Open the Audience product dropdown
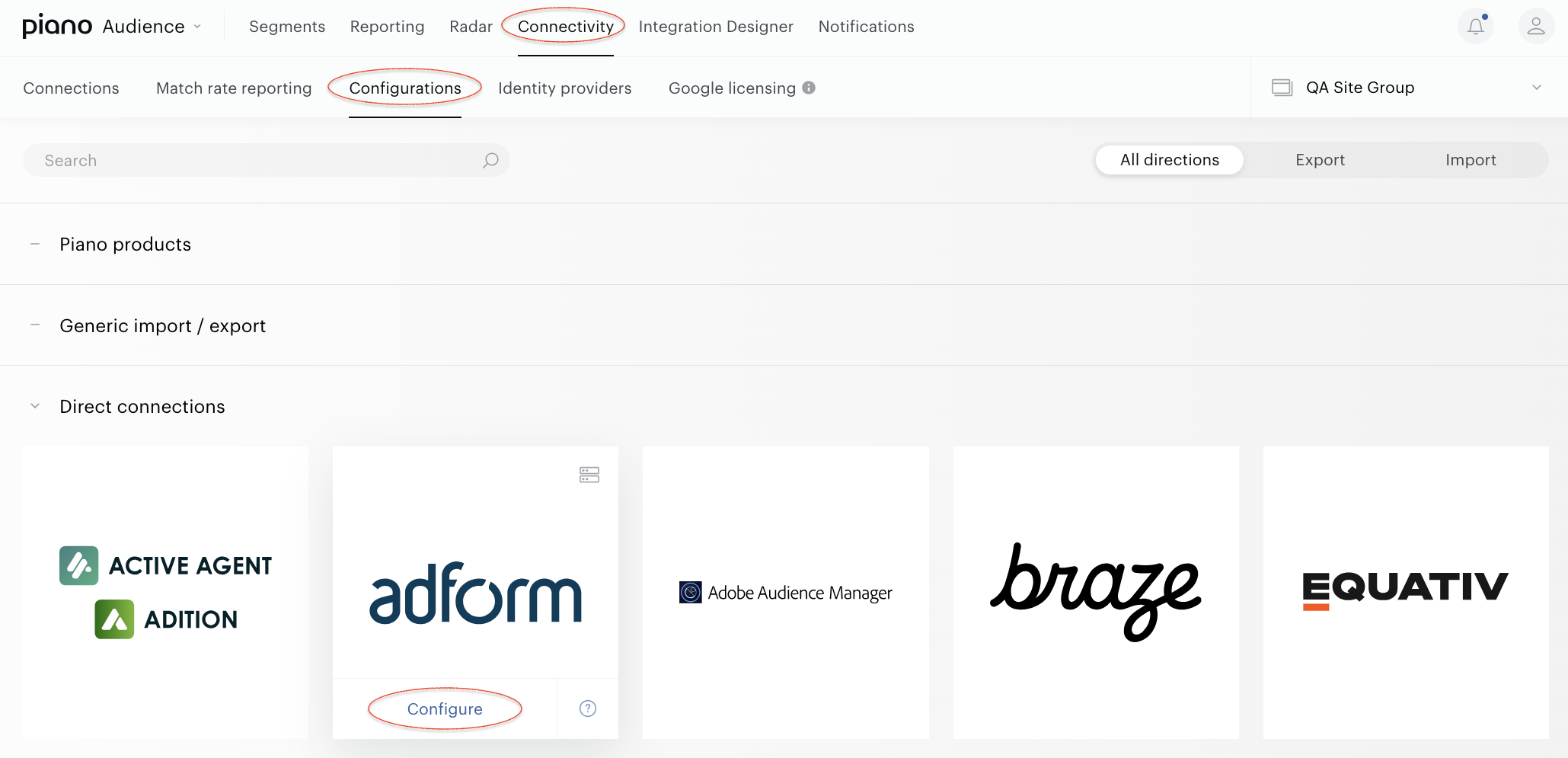This screenshot has height=758, width=1568. (x=152, y=27)
